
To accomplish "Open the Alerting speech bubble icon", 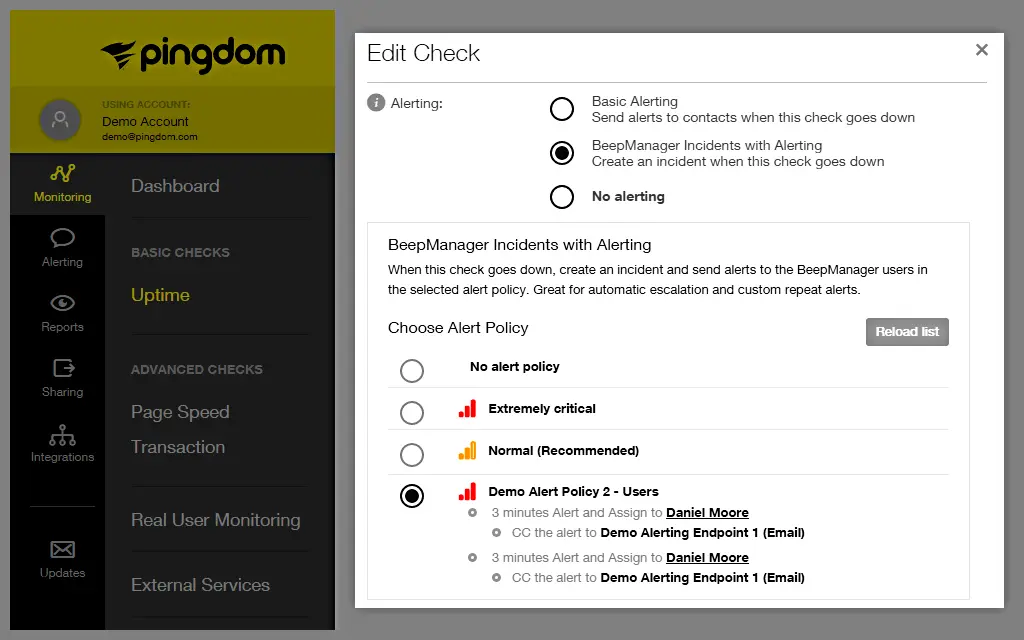I will pyautogui.click(x=62, y=239).
